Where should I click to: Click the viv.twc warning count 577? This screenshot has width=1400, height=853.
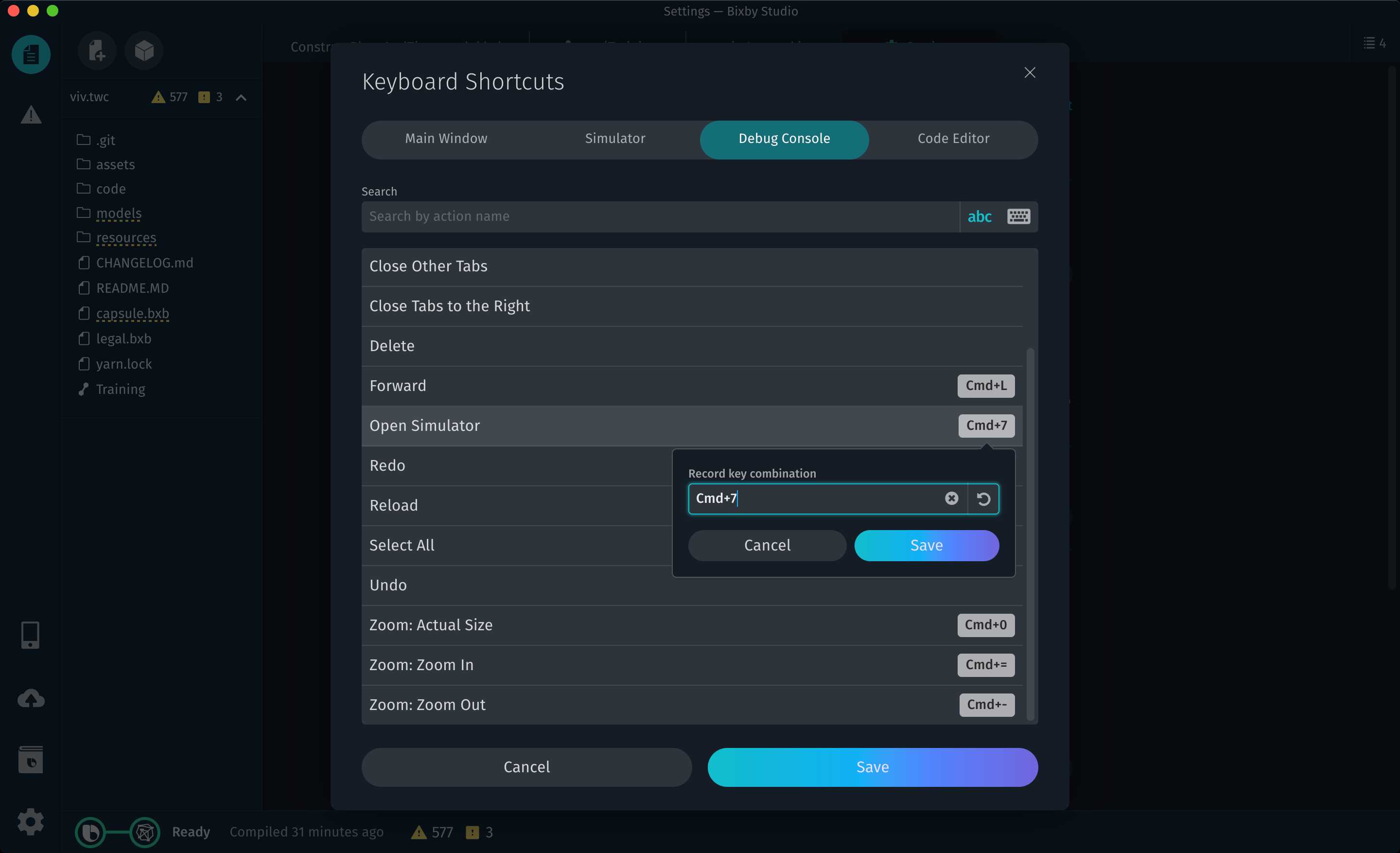[x=169, y=97]
